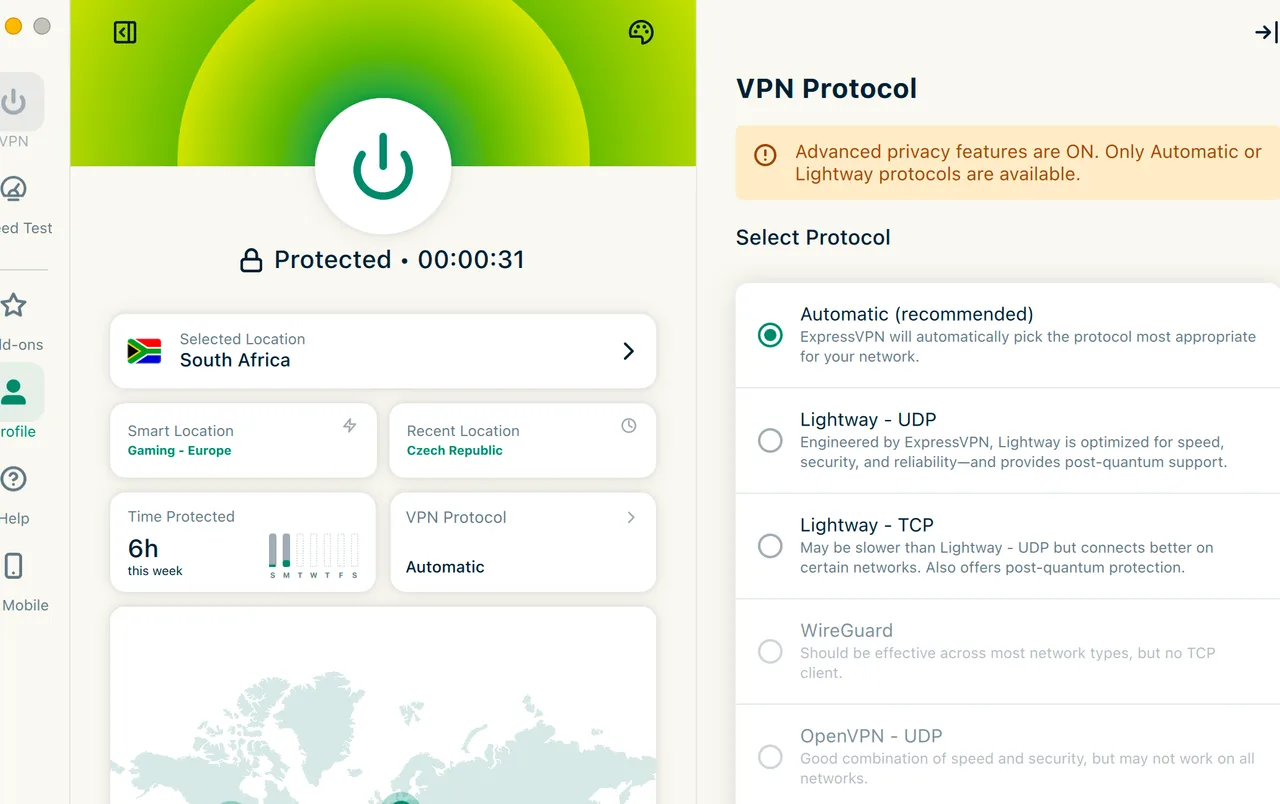The width and height of the screenshot is (1280, 804).
Task: Open the Mobile phone sidebar icon
Action: click(13, 566)
